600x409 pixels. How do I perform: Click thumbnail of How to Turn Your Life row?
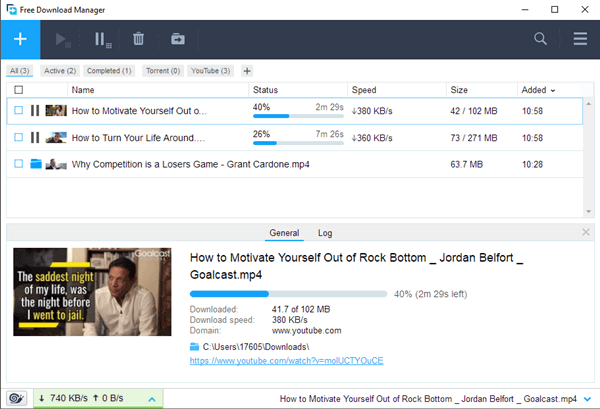click(56, 137)
